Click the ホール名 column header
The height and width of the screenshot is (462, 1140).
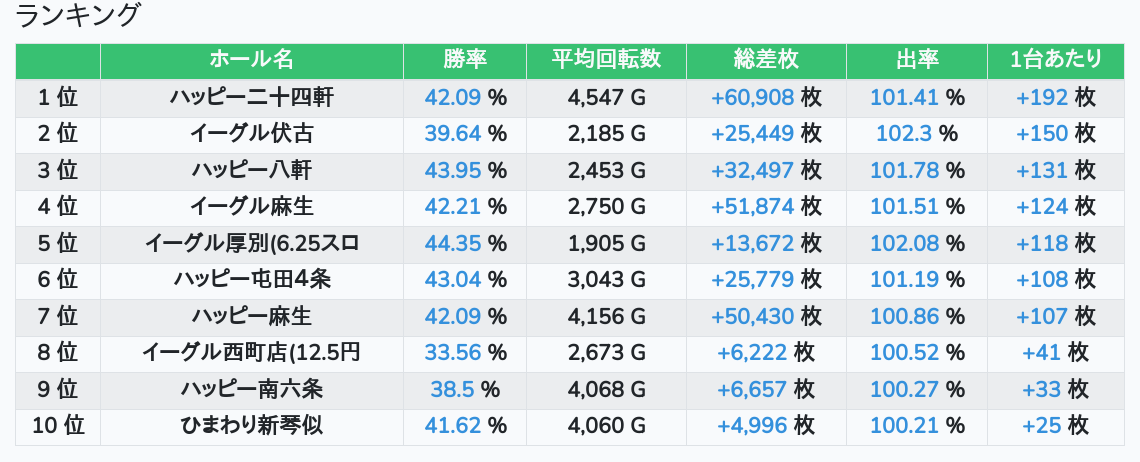pyautogui.click(x=251, y=60)
